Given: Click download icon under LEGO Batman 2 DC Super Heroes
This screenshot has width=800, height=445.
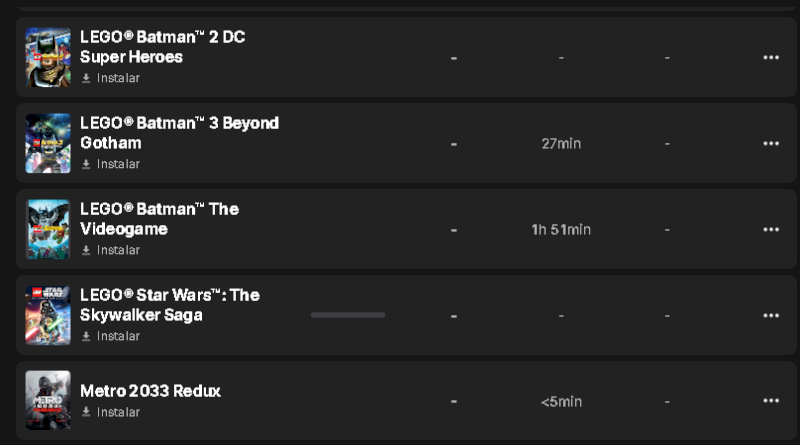Looking at the screenshot, I should click(x=86, y=78).
